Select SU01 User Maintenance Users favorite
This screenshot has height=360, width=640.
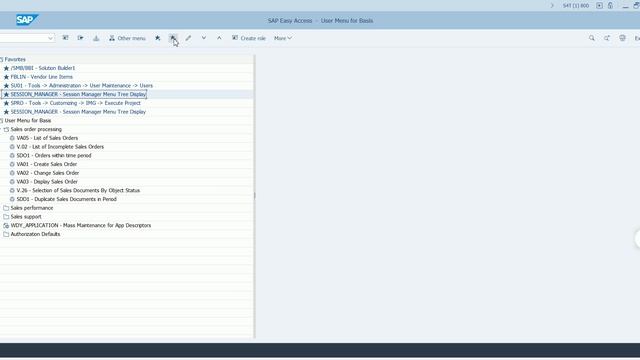(82, 86)
